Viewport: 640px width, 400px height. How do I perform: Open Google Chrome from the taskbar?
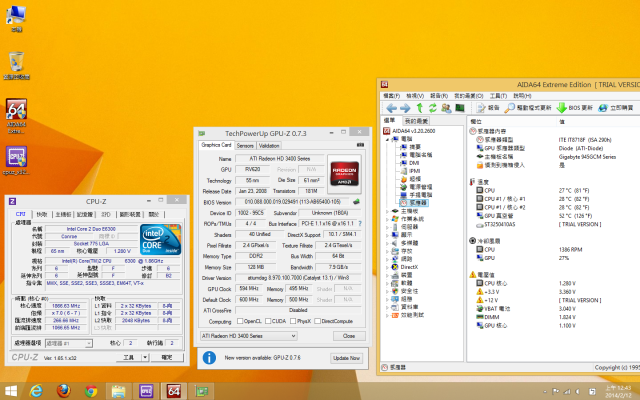(x=91, y=391)
